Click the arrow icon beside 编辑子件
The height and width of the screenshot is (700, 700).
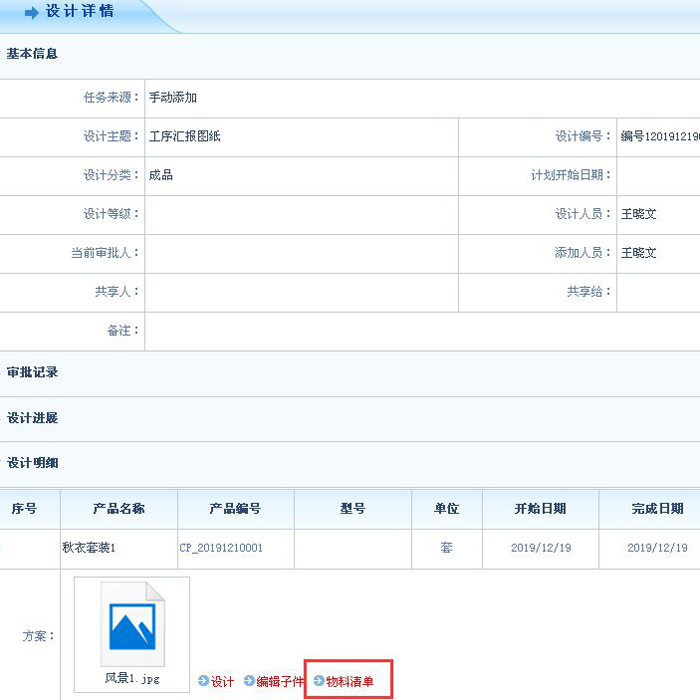(x=250, y=682)
